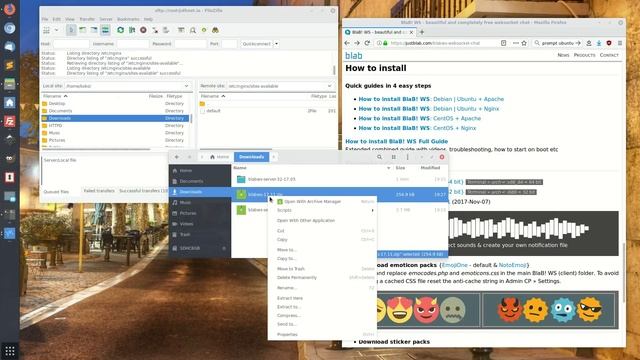
Task: Open the Server menu in FileZilla
Action: pos(106,19)
